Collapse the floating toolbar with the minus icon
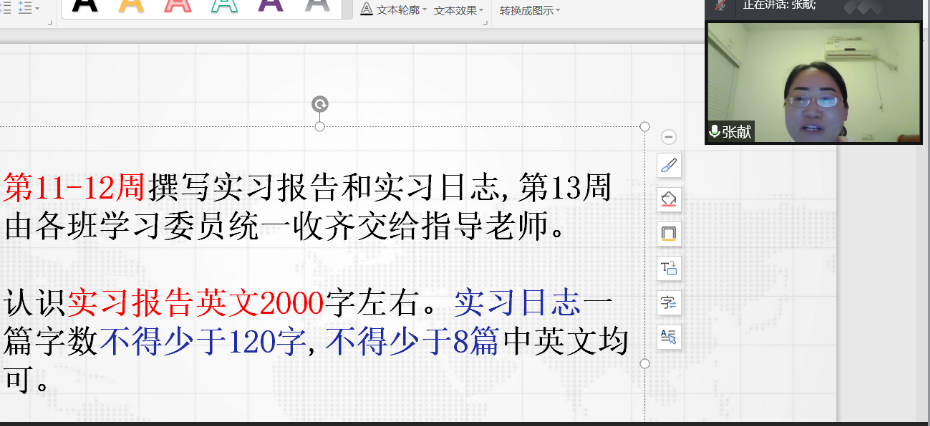 point(669,137)
